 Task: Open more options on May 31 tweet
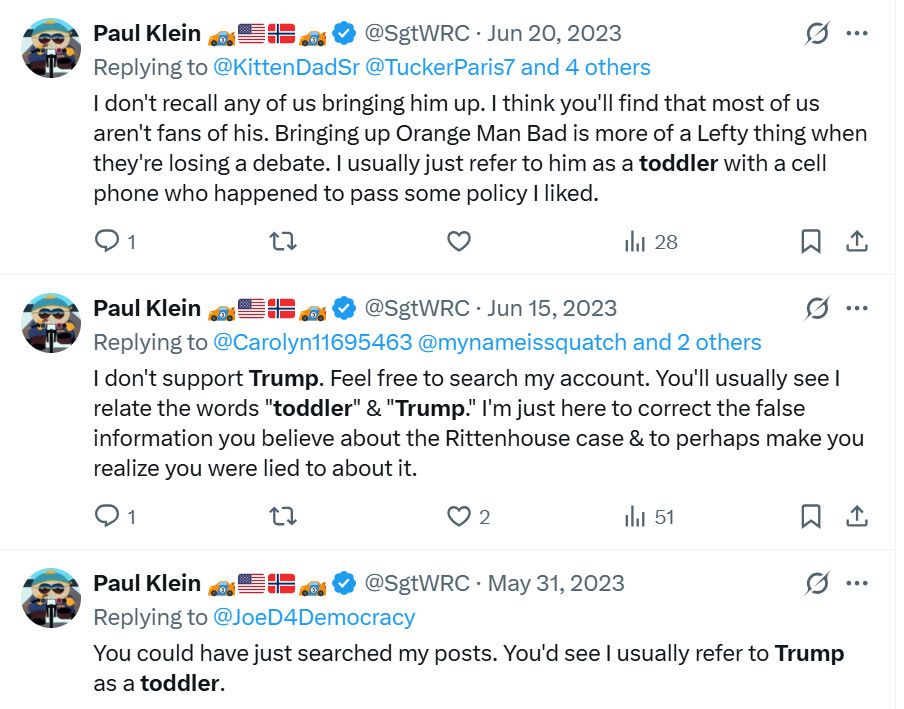[x=857, y=583]
